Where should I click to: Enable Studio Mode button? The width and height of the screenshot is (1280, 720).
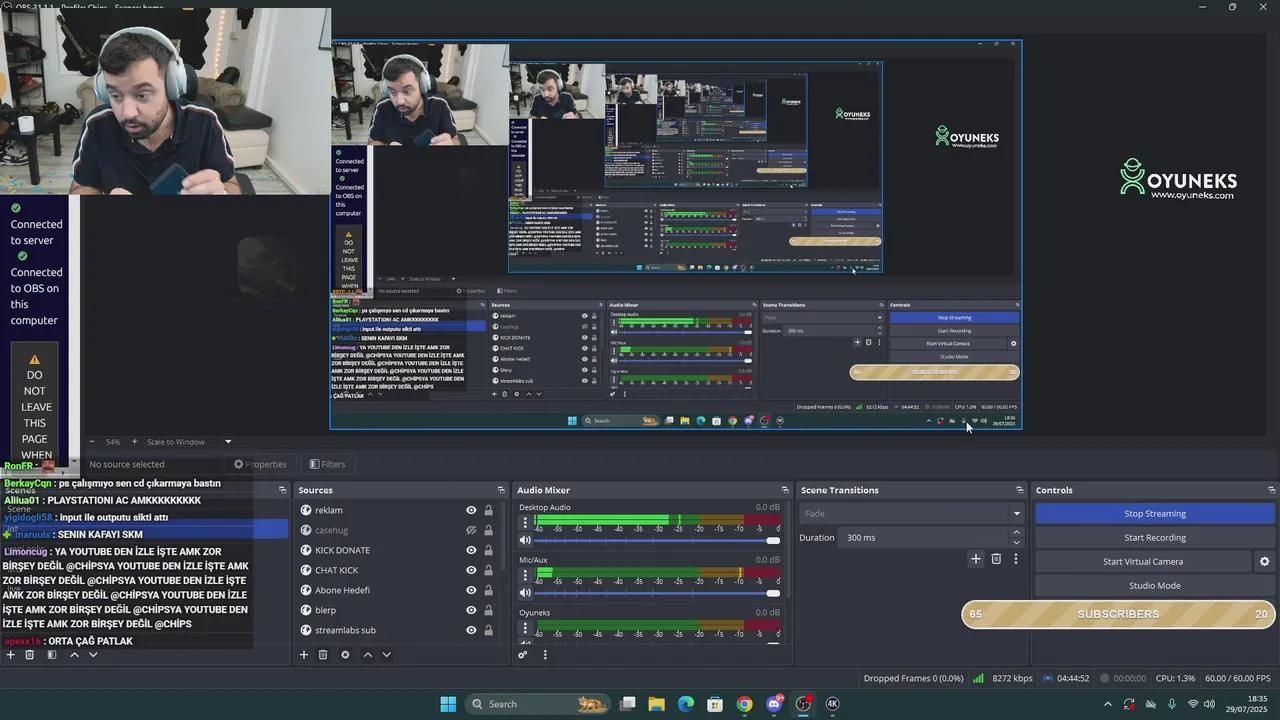coord(1155,586)
